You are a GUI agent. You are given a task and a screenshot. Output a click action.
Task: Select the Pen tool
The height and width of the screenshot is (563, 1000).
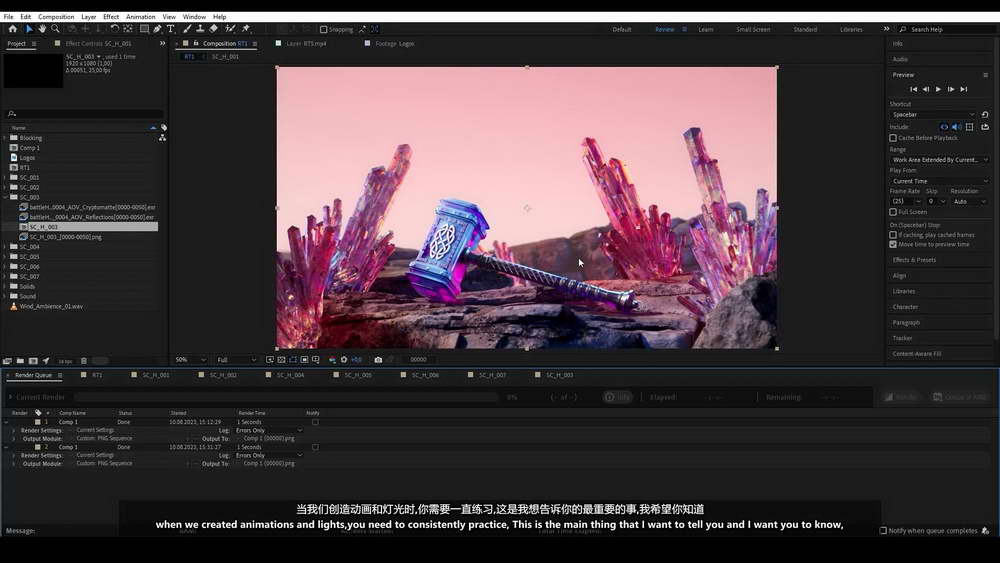click(158, 29)
